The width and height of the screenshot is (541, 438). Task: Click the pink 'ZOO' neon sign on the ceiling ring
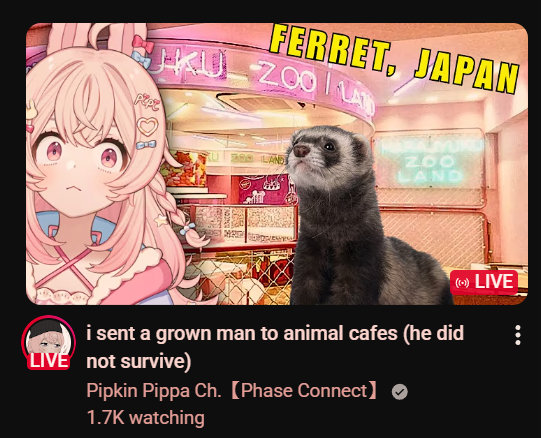click(x=287, y=78)
